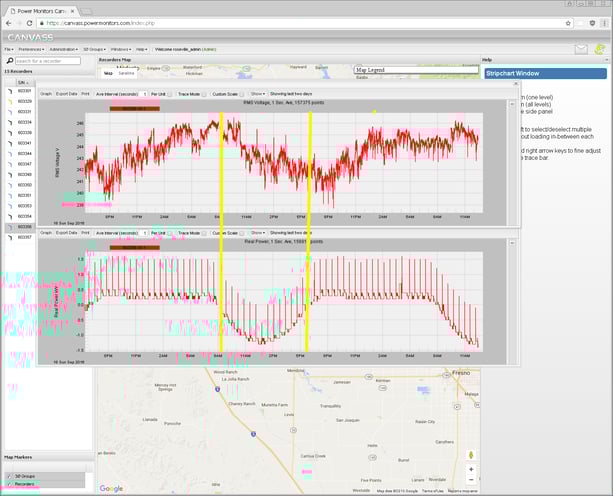613x496 pixels.
Task: Click the first yellow trace bar on voltage chart
Action: 221,163
